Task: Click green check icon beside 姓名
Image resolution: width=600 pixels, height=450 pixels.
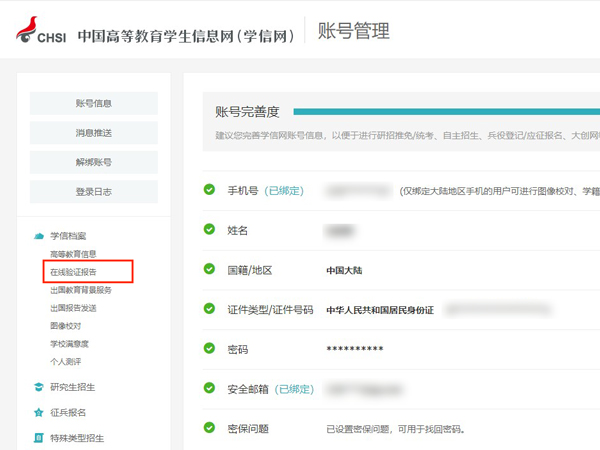Action: (x=209, y=230)
